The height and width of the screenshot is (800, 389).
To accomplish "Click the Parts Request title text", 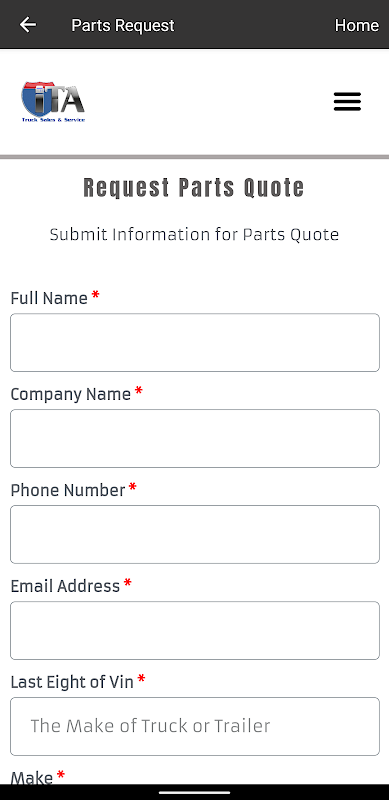I will click(123, 25).
